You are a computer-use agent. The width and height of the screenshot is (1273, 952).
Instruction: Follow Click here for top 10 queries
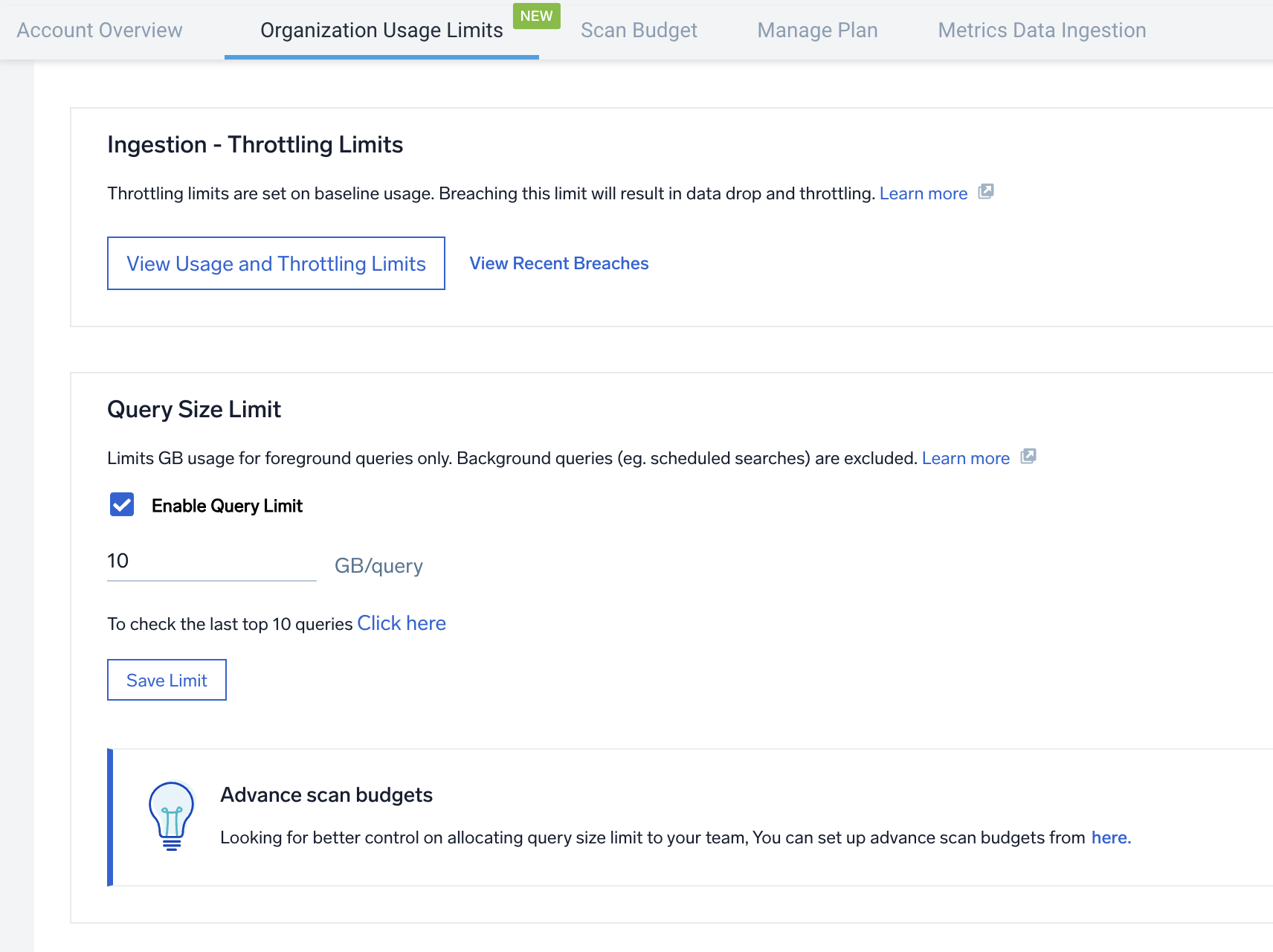click(x=402, y=623)
